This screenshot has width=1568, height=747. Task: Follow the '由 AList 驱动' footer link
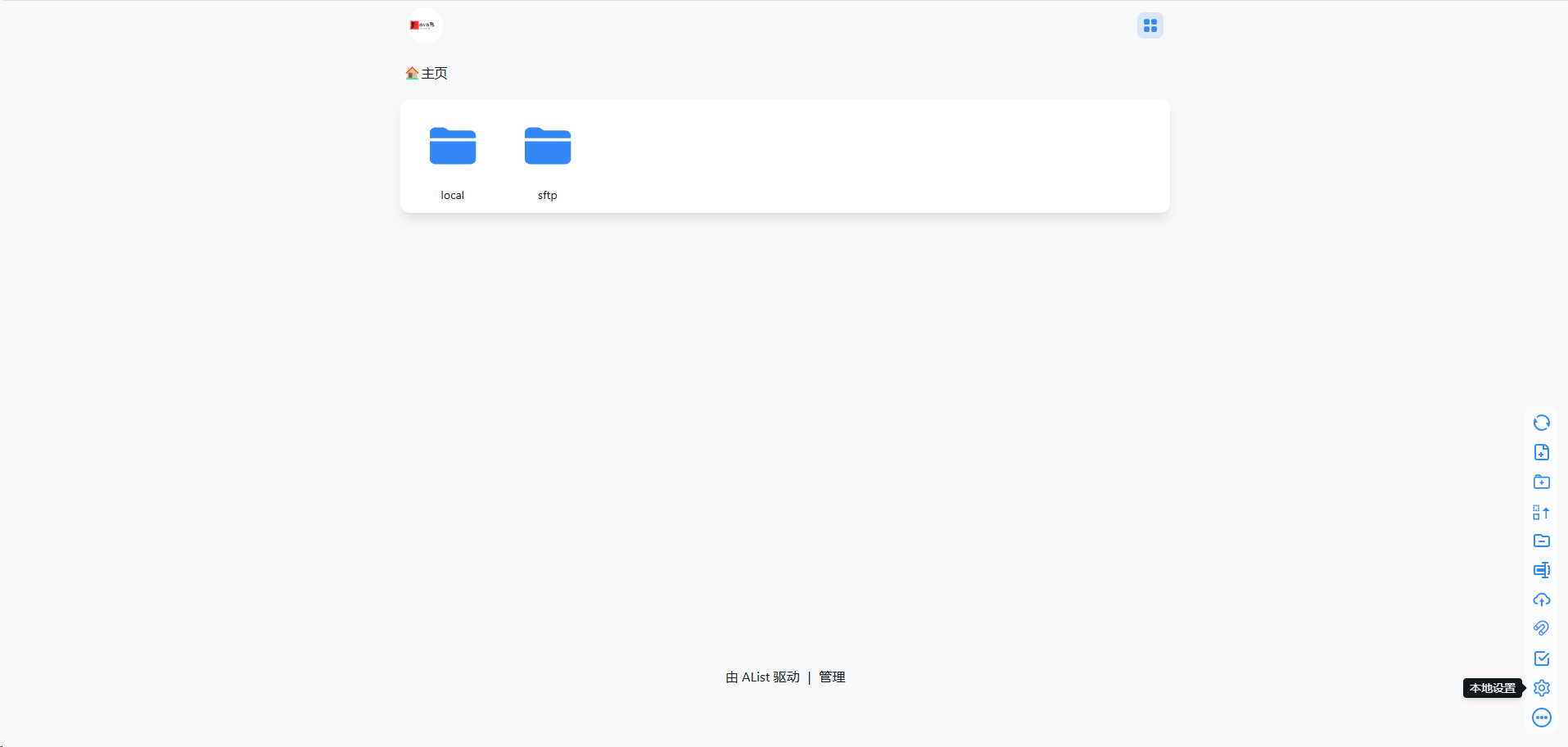pyautogui.click(x=762, y=677)
